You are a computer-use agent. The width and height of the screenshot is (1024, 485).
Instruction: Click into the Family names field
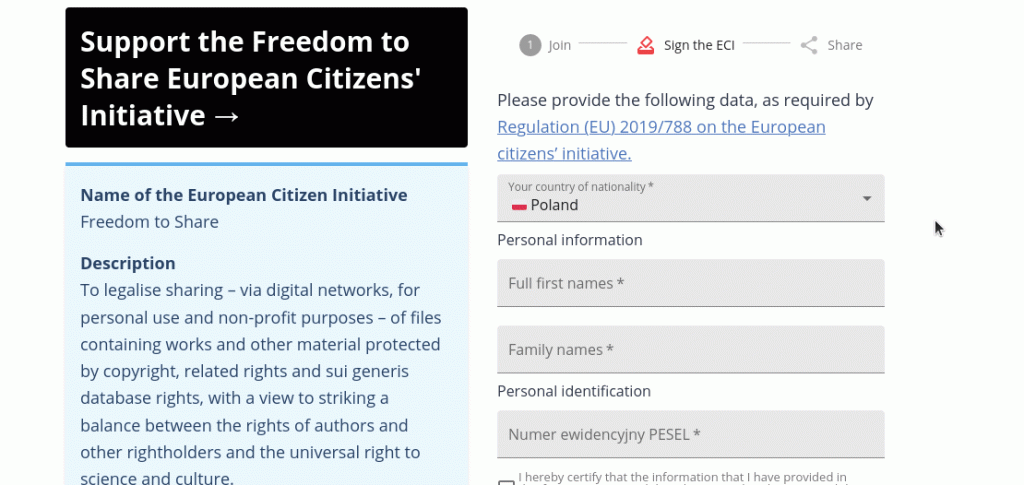(x=690, y=349)
